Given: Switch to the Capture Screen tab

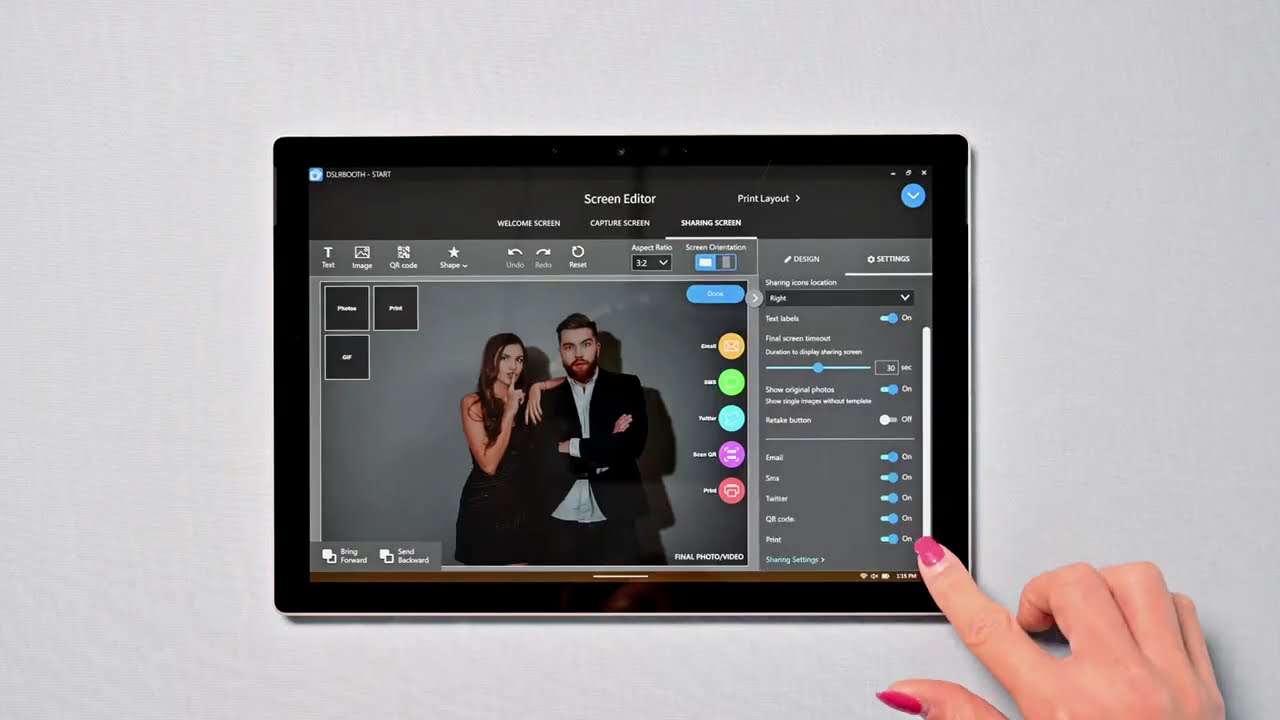Looking at the screenshot, I should click(619, 223).
